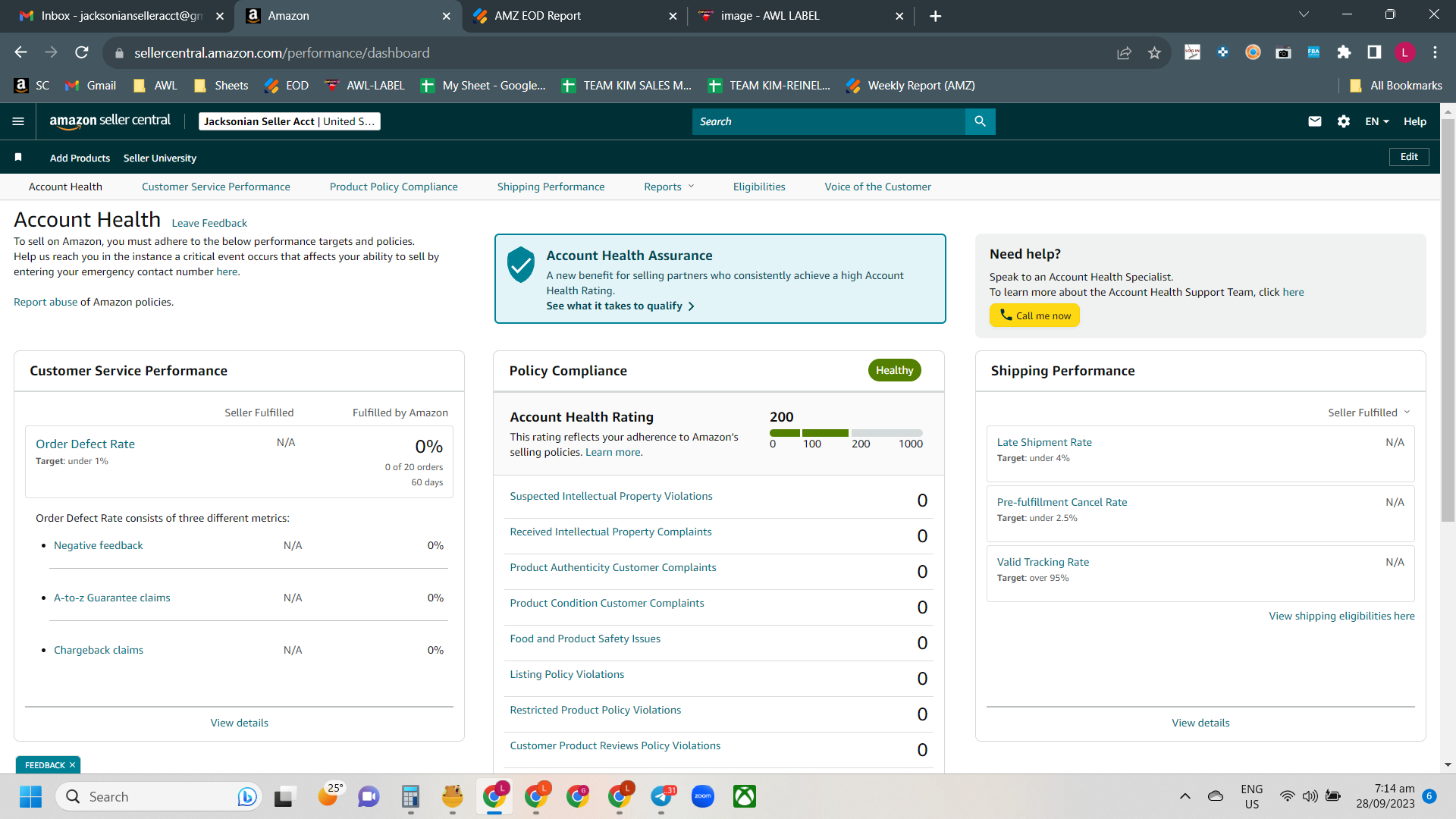The height and width of the screenshot is (819, 1456).
Task: Open the Voice of the Customer menu item
Action: 878,187
